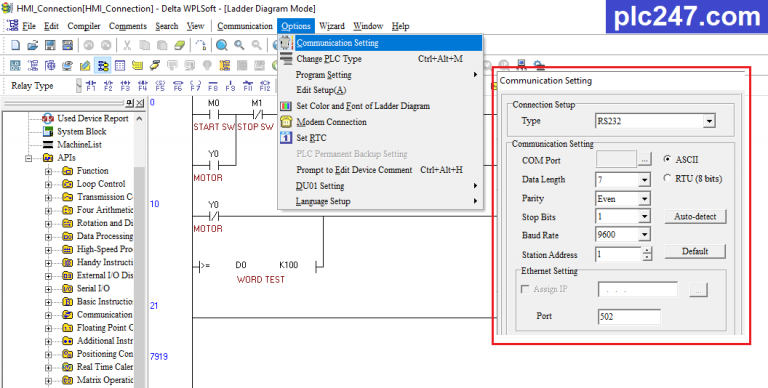
Task: Click project tree scrollbar up arrow
Action: point(140,119)
